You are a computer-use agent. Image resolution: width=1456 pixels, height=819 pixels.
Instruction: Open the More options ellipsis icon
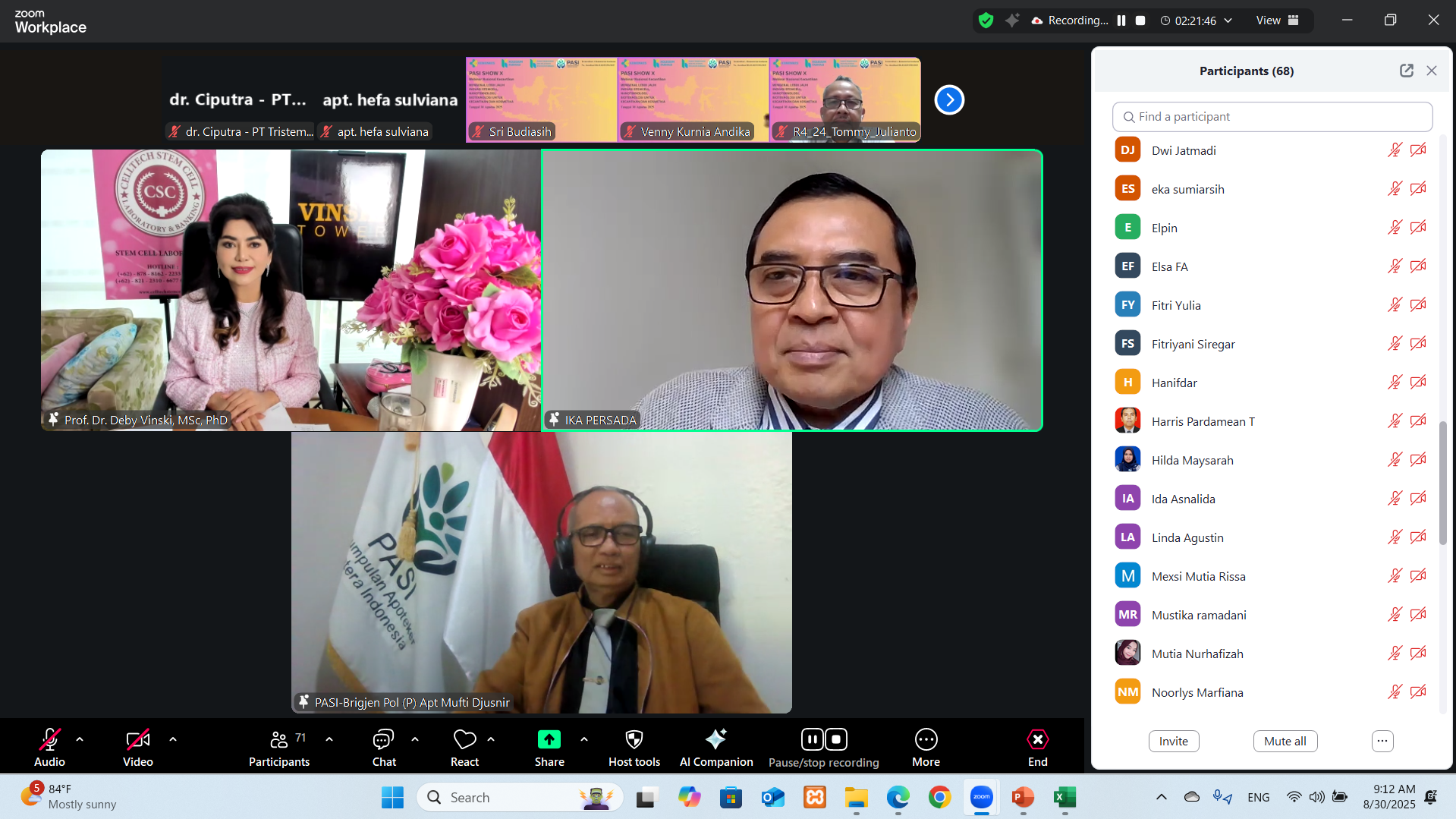[926, 739]
